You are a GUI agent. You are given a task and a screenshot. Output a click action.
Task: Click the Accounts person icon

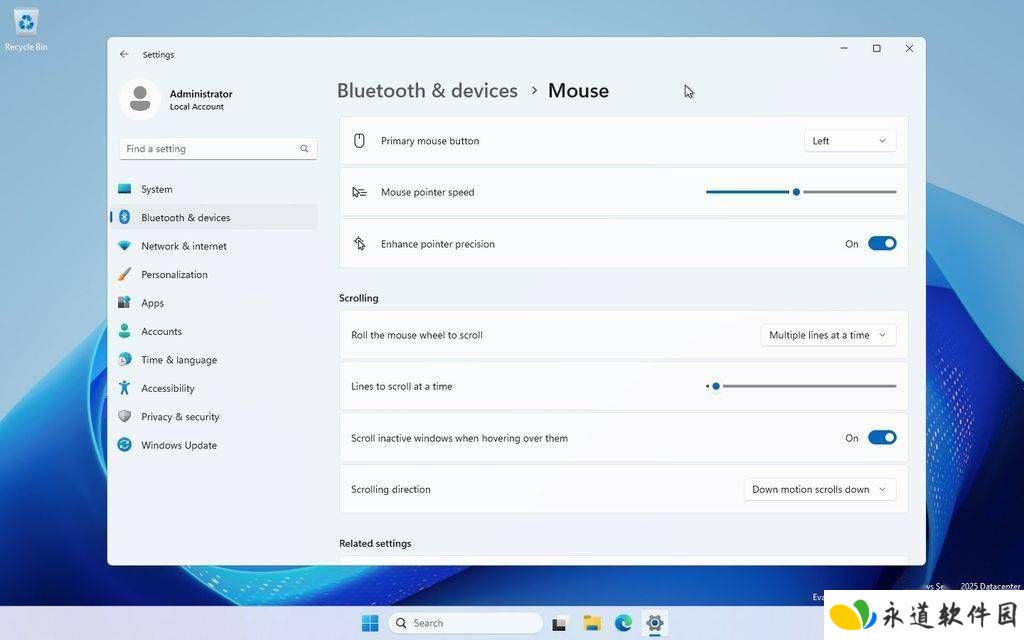coord(124,330)
